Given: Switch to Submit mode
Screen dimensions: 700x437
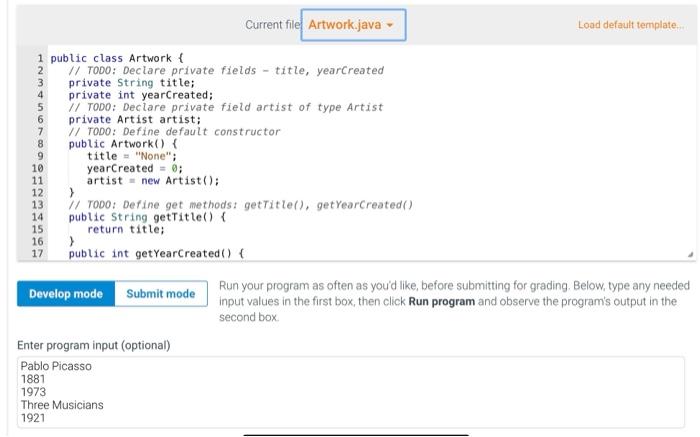Looking at the screenshot, I should [161, 294].
